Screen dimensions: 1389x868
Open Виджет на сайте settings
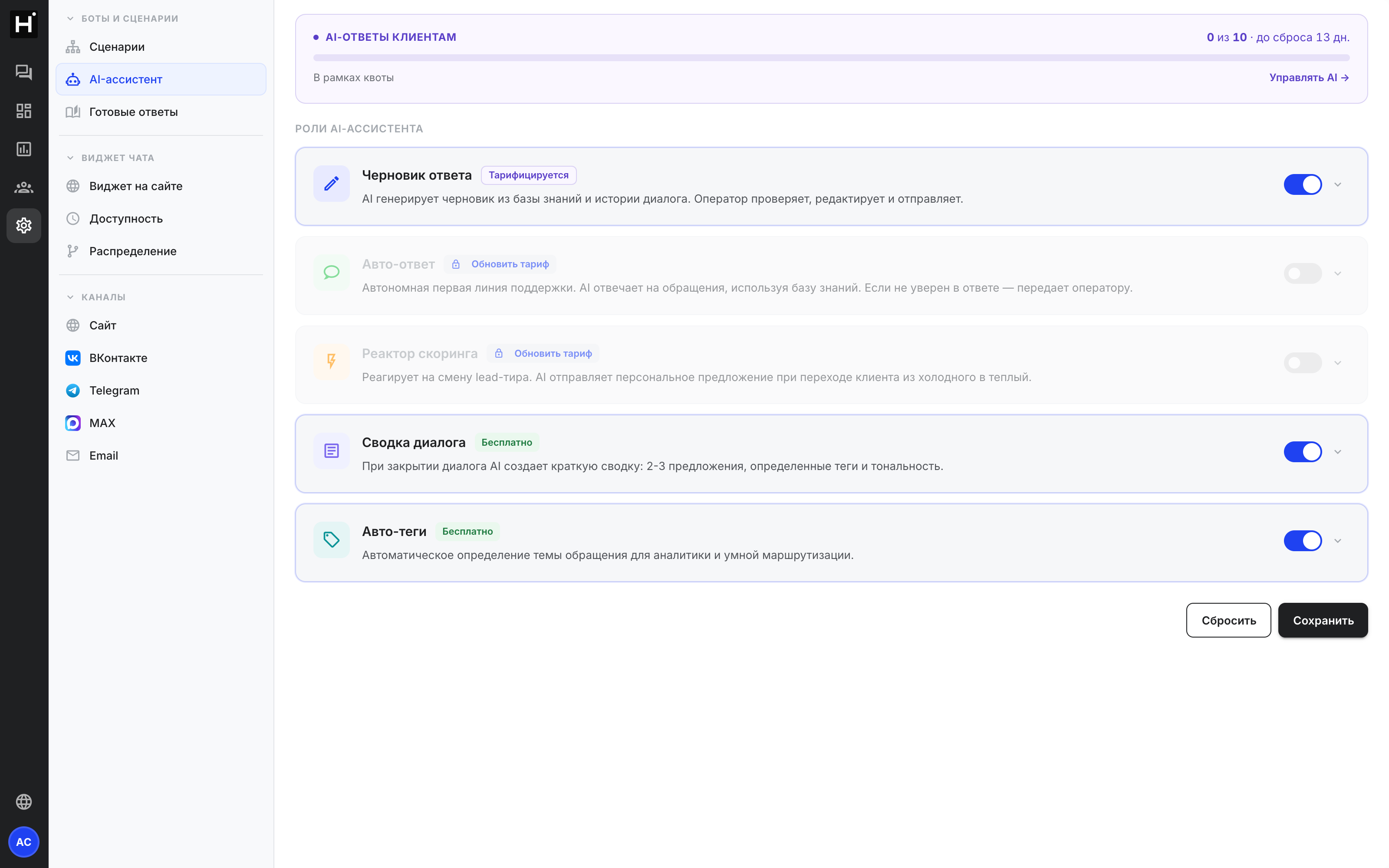[161, 186]
